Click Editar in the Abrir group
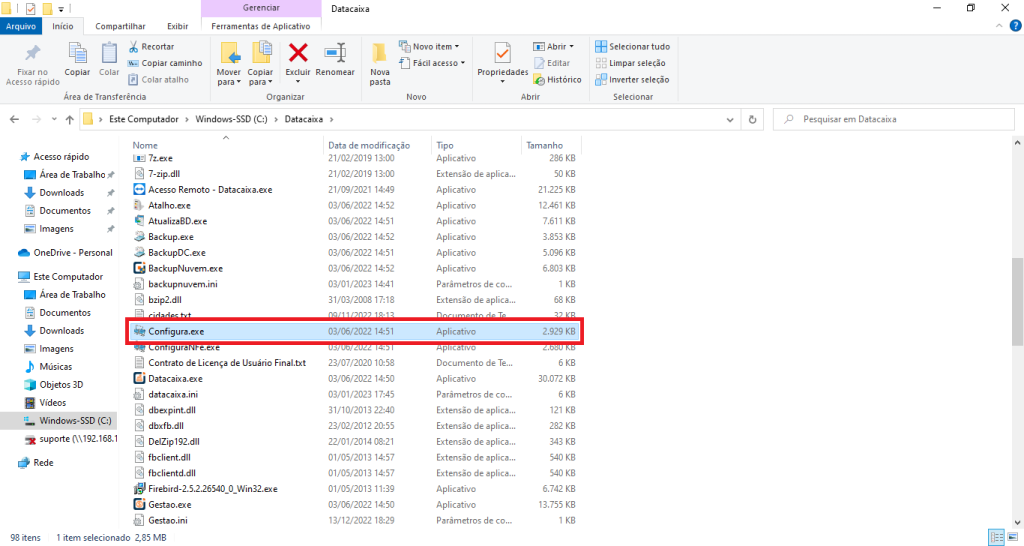Viewport: 1024px width, 546px height. click(552, 63)
